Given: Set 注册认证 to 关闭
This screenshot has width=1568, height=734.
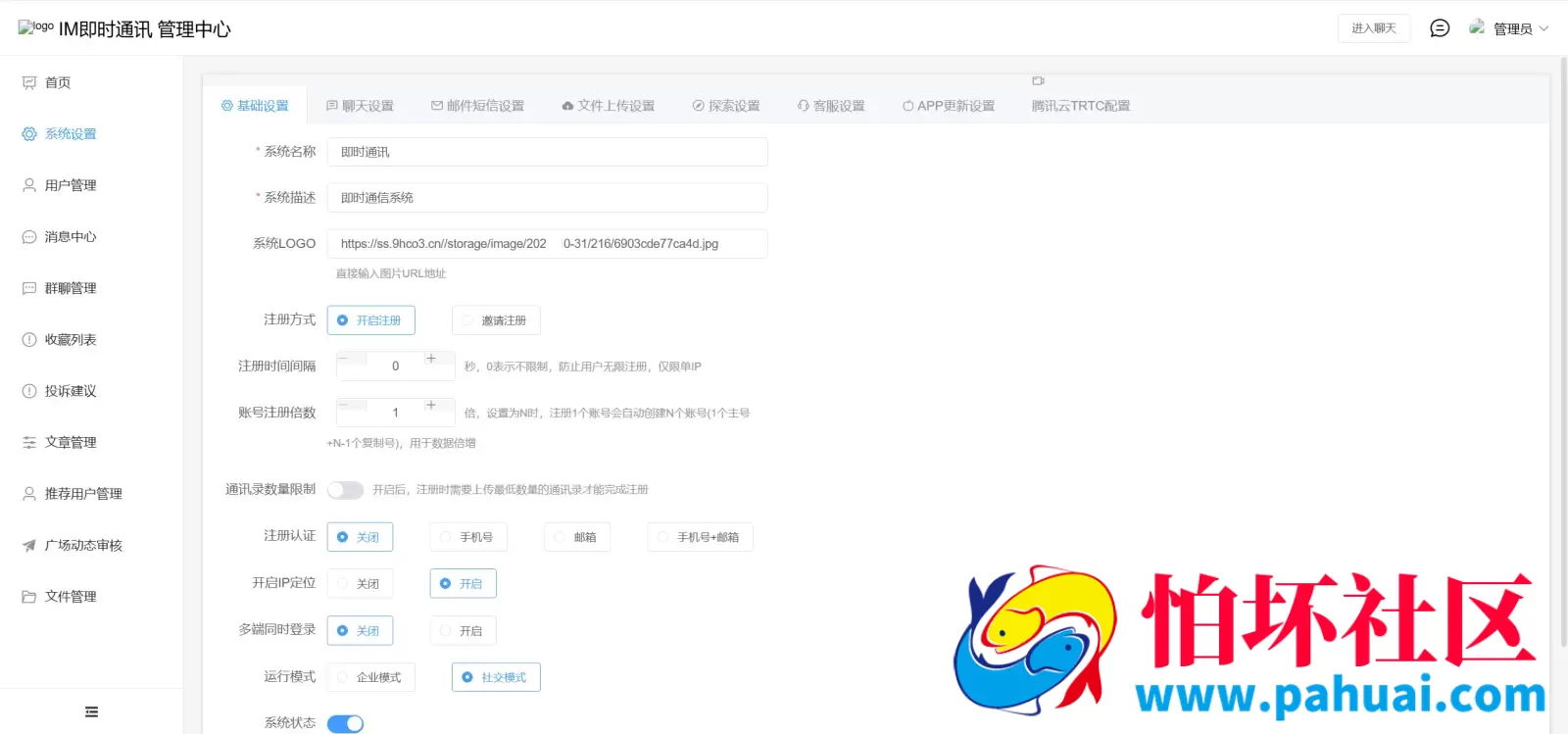Looking at the screenshot, I should tap(360, 537).
